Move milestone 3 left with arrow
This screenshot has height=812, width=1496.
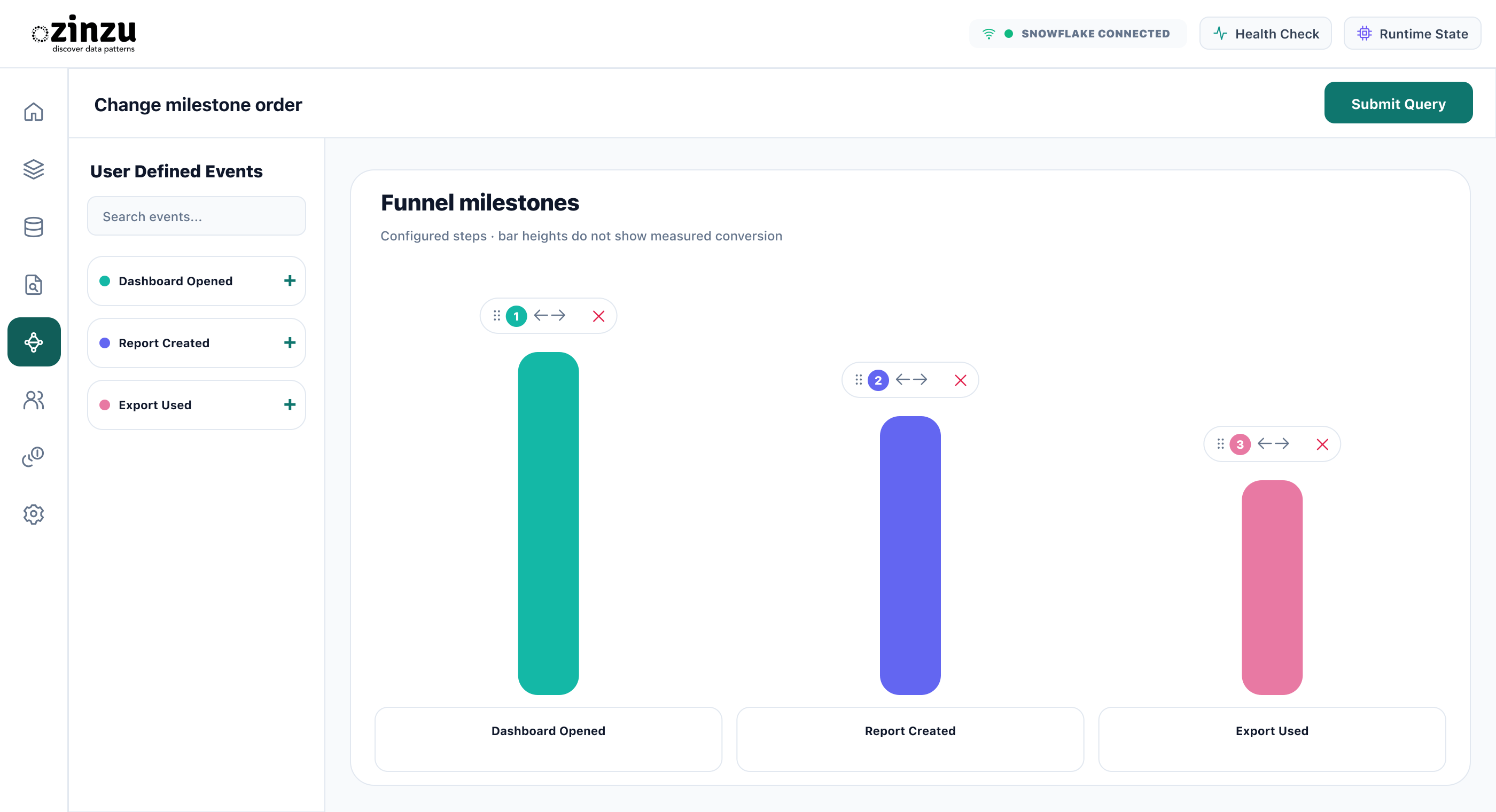1264,444
